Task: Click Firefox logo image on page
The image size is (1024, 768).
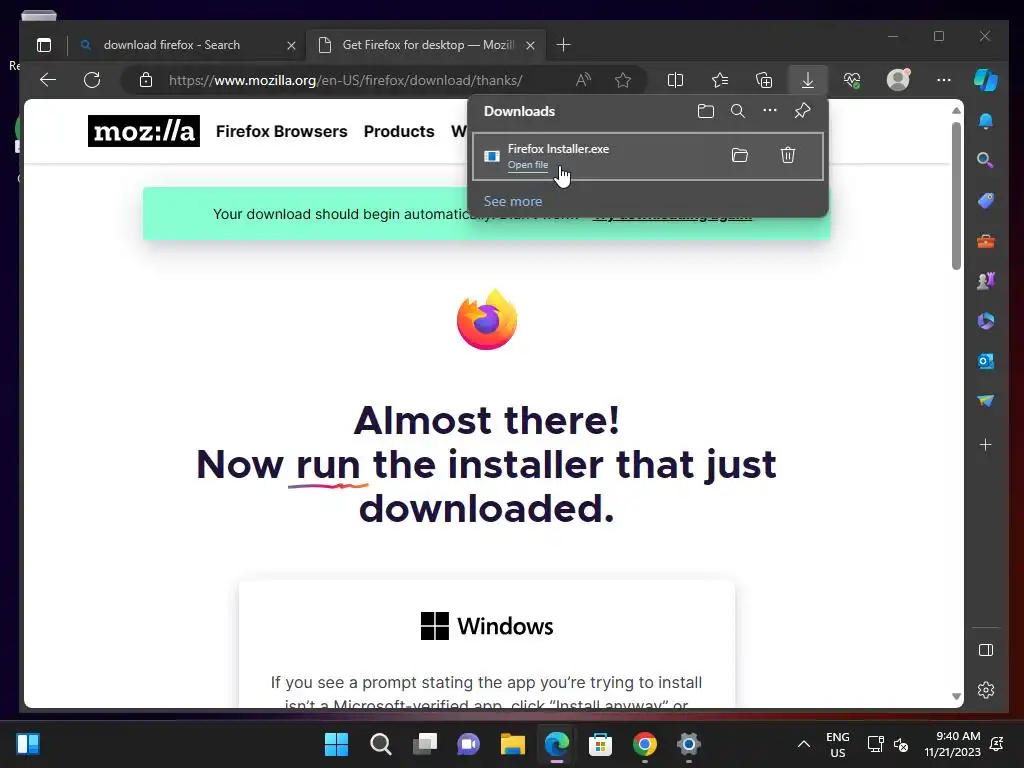Action: pos(487,319)
